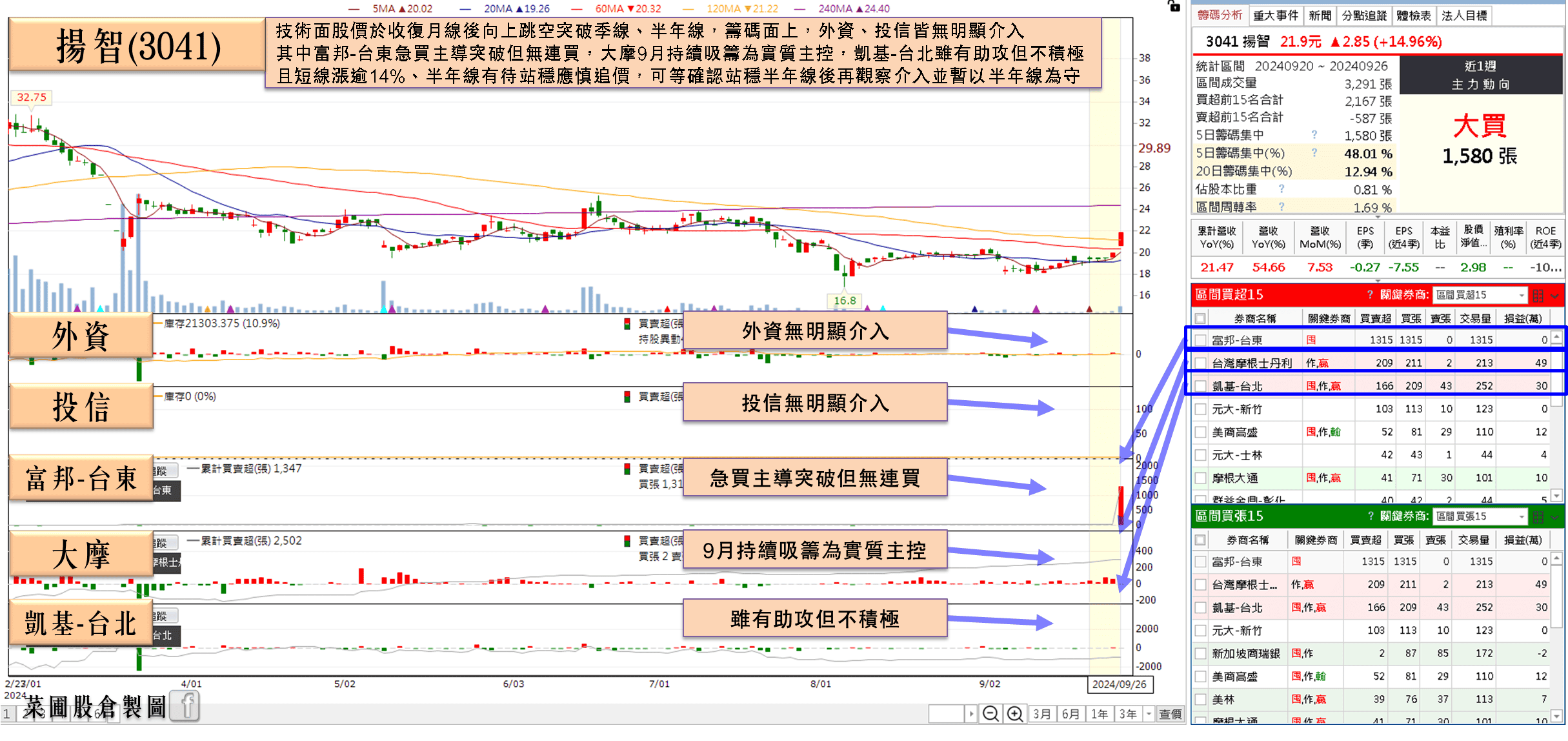
Task: Click the 區間買超15 table vertical scrollbar
Action: point(1556,416)
